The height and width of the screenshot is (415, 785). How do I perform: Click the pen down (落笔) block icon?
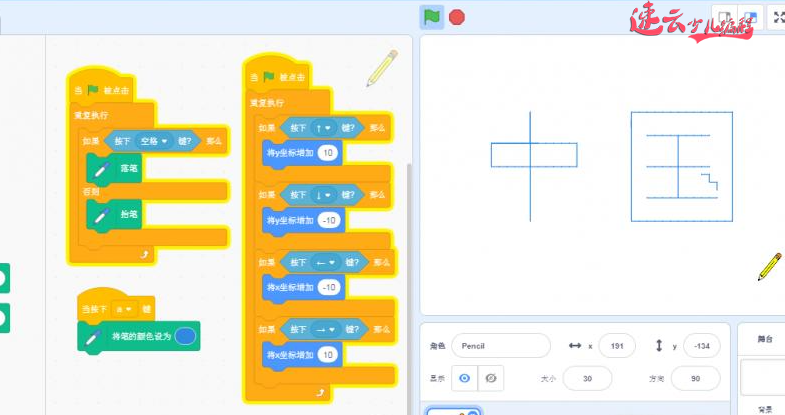pos(101,169)
